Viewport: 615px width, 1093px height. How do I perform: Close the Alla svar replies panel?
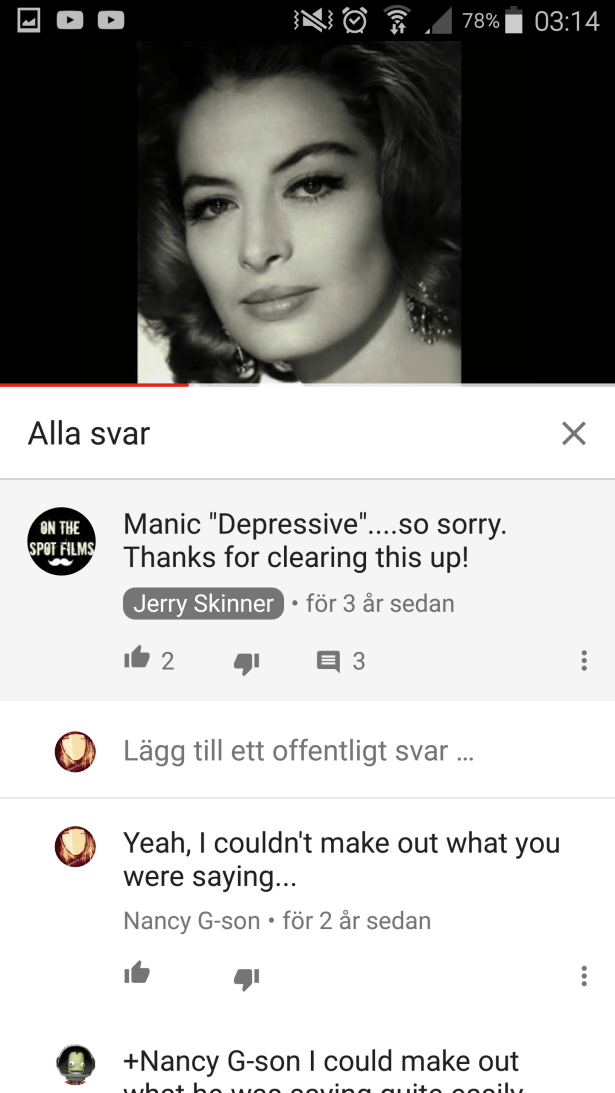point(574,434)
